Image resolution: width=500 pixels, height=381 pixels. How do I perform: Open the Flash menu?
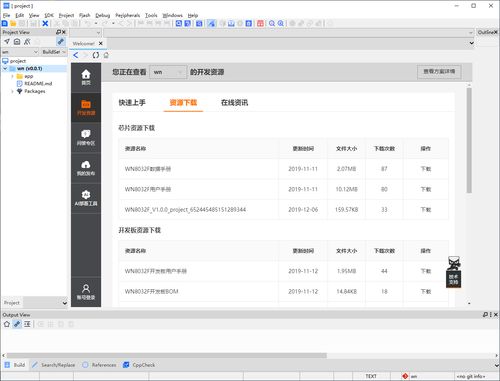pos(84,15)
